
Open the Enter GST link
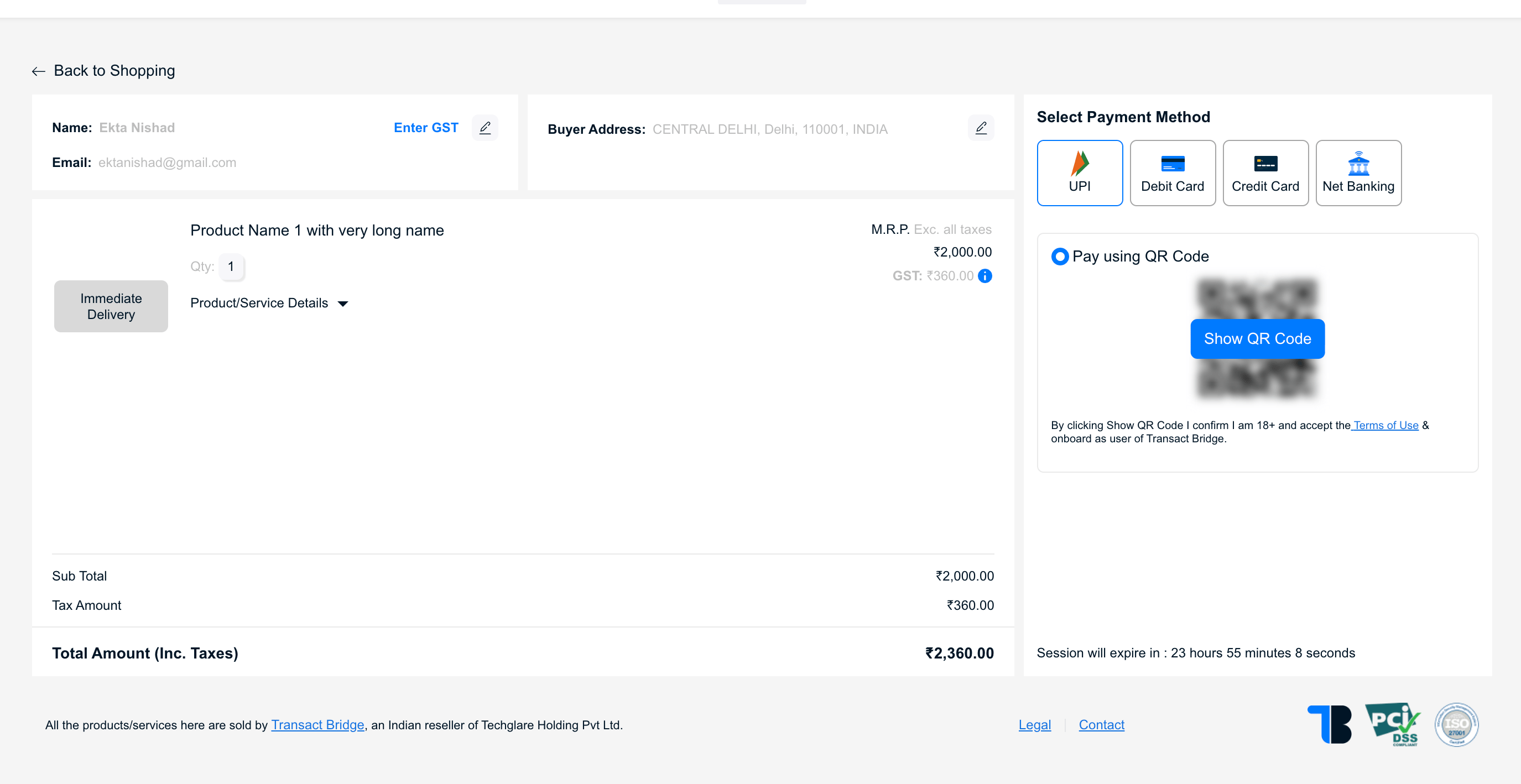pos(426,128)
